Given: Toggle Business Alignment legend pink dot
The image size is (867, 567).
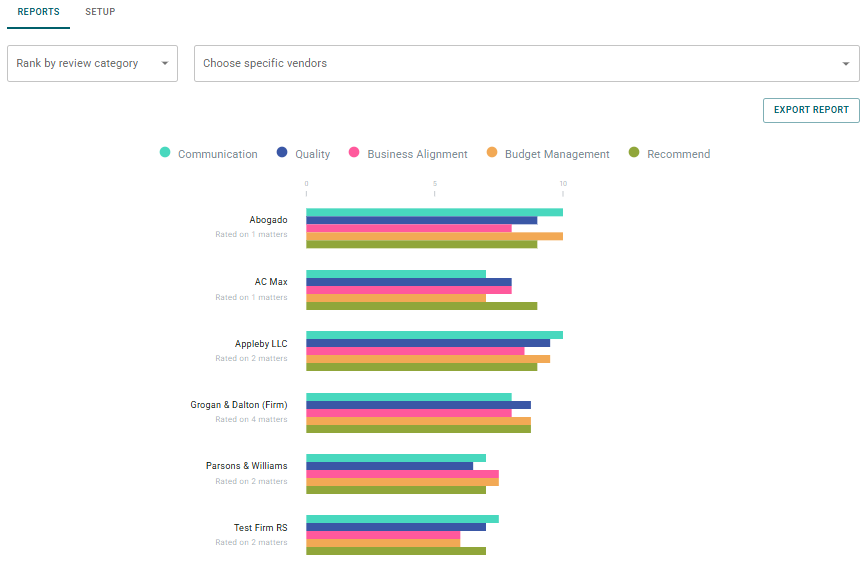Looking at the screenshot, I should pos(354,153).
